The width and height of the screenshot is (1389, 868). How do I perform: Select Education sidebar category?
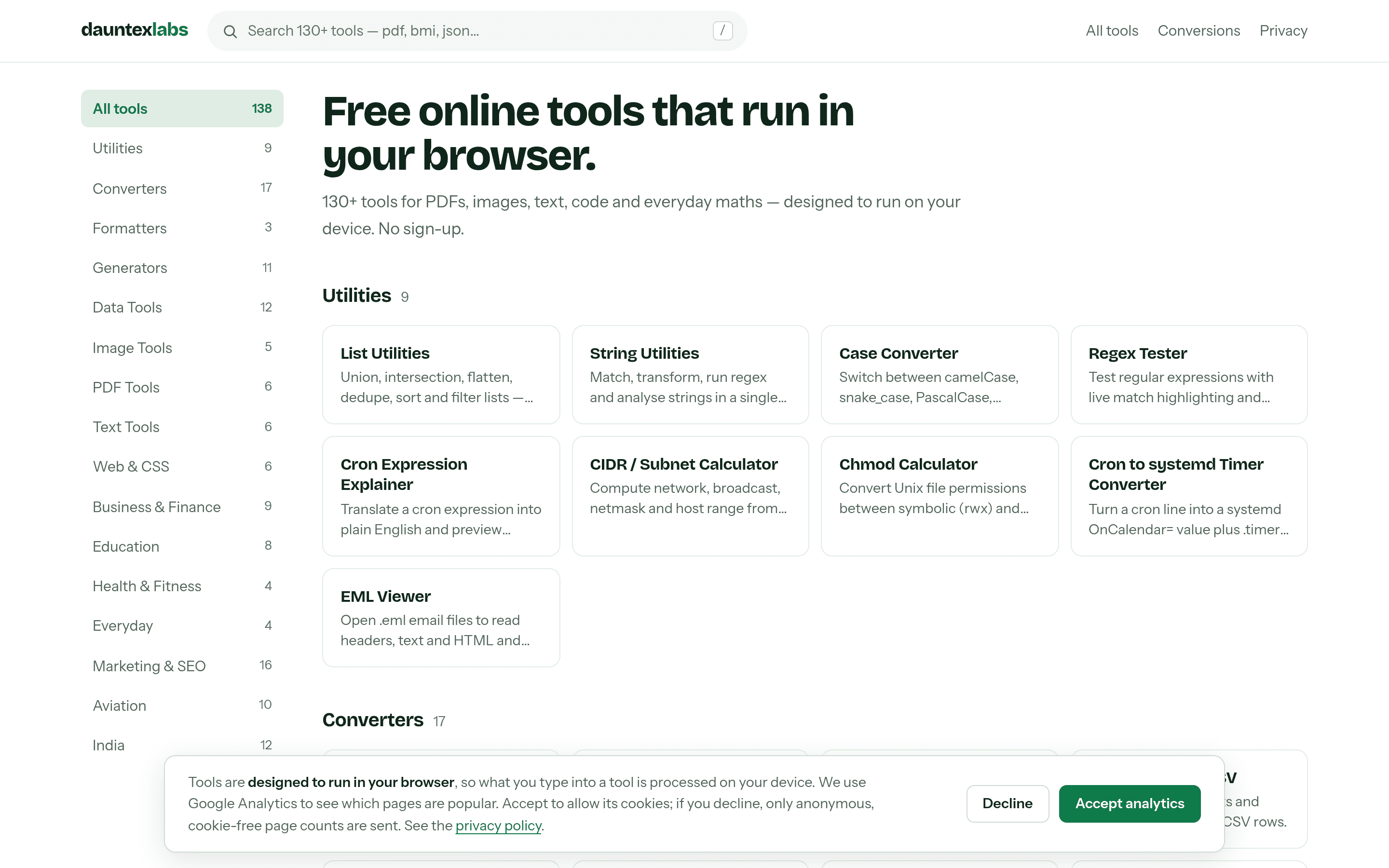pyautogui.click(x=182, y=546)
